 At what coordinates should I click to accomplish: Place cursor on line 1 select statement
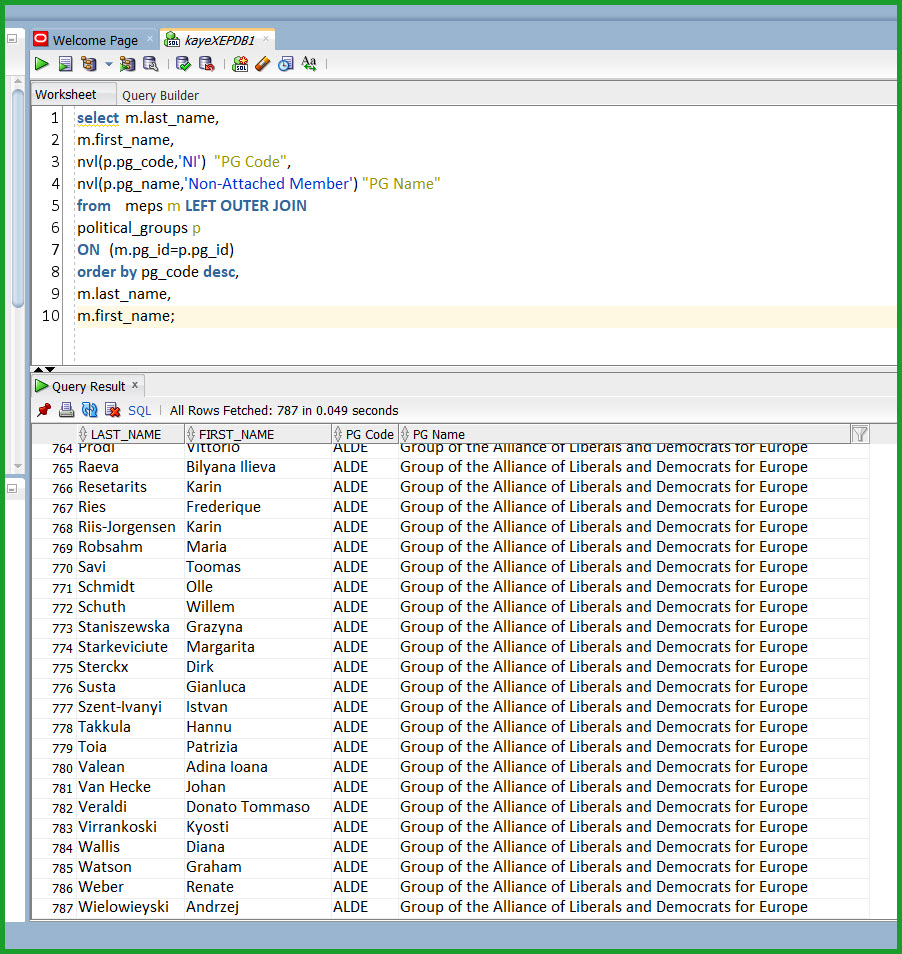click(148, 117)
